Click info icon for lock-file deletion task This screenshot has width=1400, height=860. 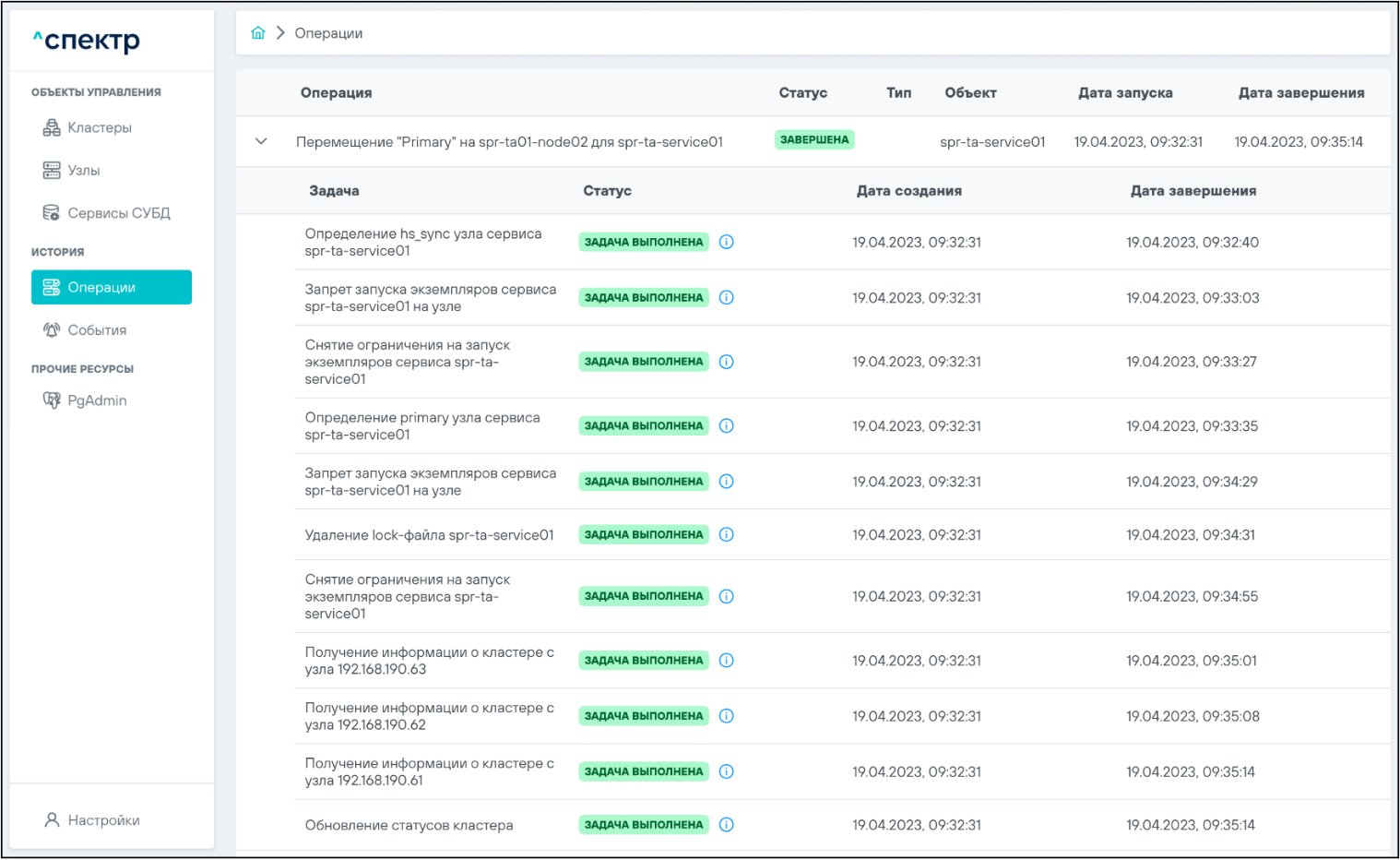click(727, 534)
